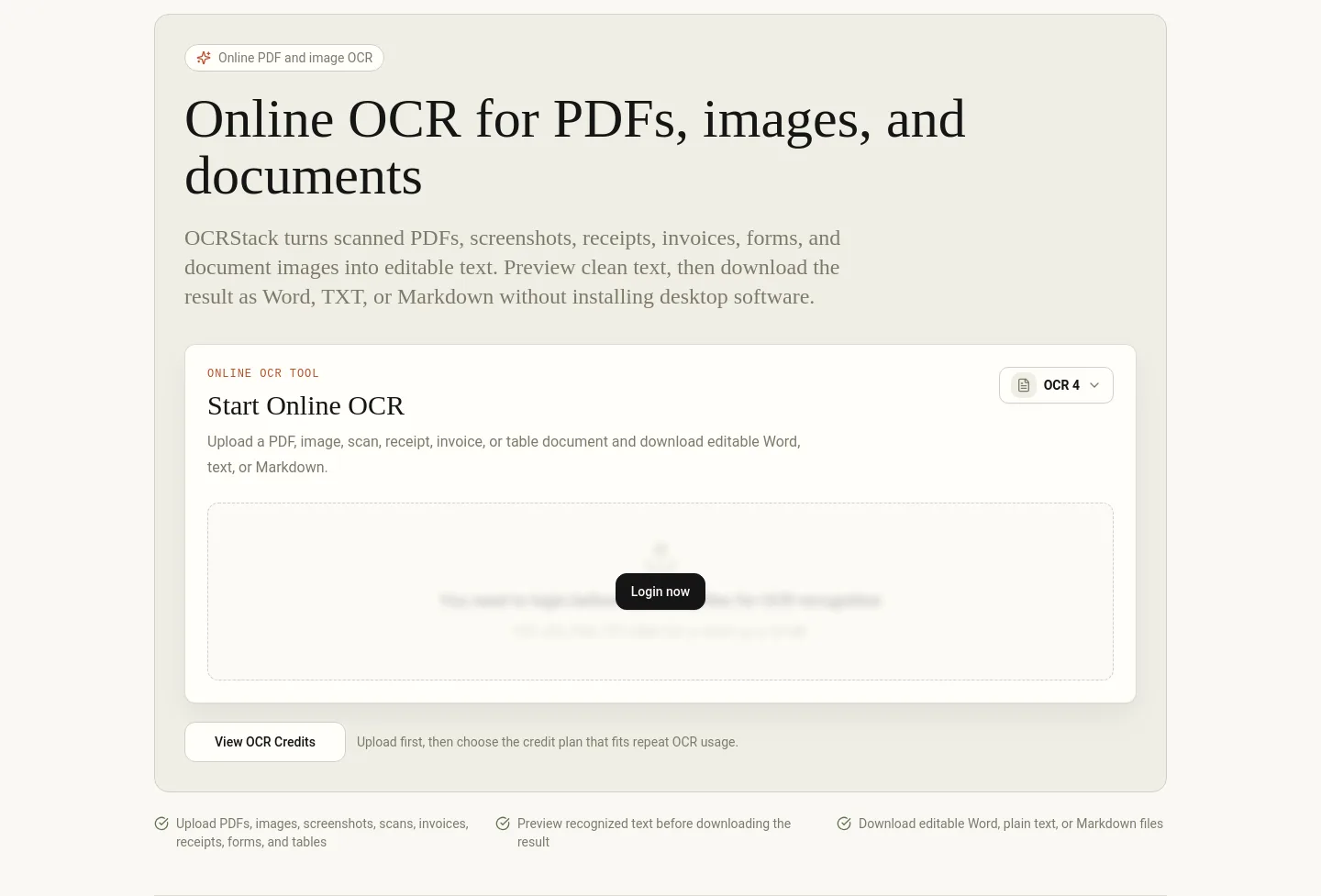Open the OCR 4 model dropdown
This screenshot has width=1321, height=896.
click(x=1056, y=385)
